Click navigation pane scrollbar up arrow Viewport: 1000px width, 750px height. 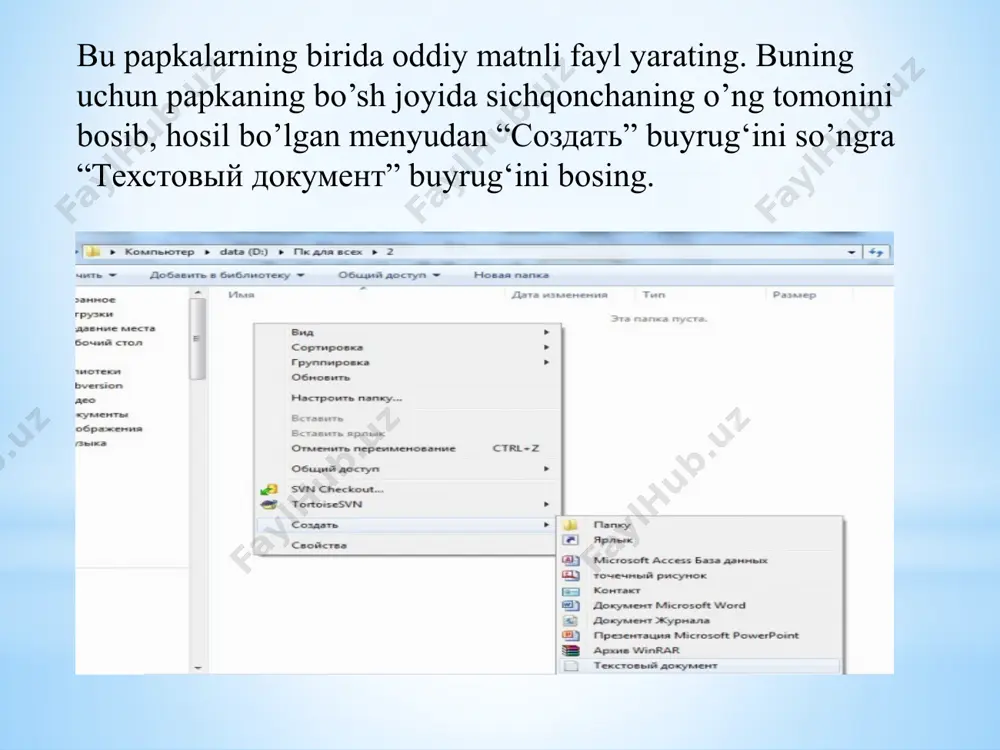pyautogui.click(x=198, y=293)
